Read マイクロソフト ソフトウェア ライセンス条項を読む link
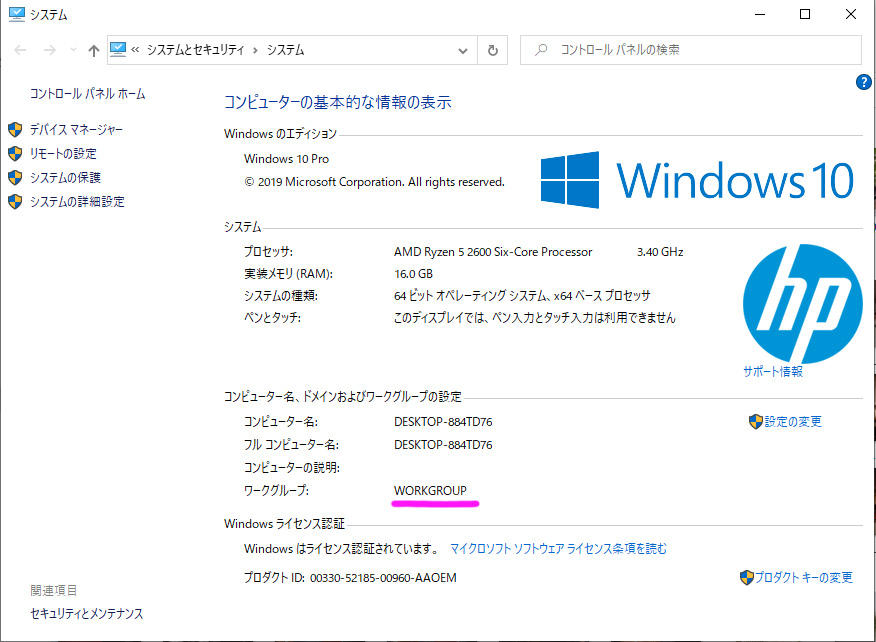Image resolution: width=876 pixels, height=642 pixels. click(558, 549)
